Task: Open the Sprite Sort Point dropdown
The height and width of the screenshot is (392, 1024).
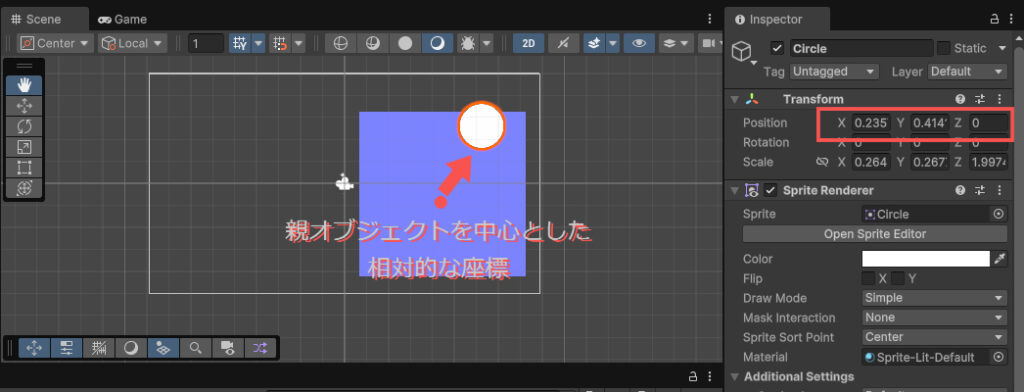Action: [935, 337]
